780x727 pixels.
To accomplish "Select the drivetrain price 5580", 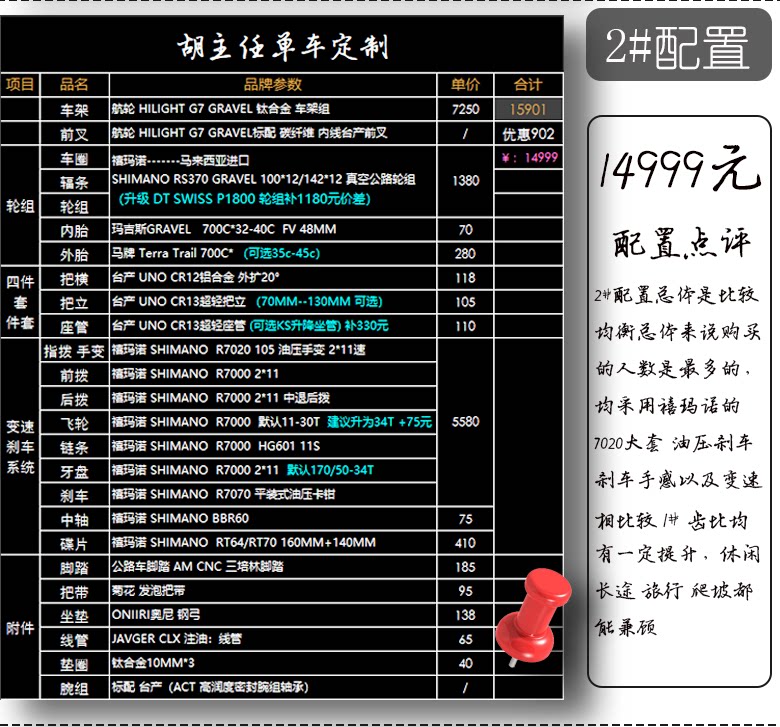I will click(x=465, y=421).
